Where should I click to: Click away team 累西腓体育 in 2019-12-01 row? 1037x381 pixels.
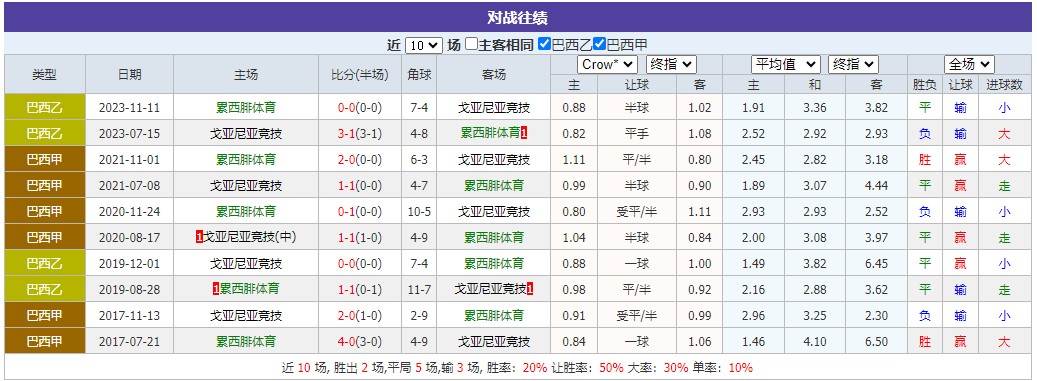point(494,264)
